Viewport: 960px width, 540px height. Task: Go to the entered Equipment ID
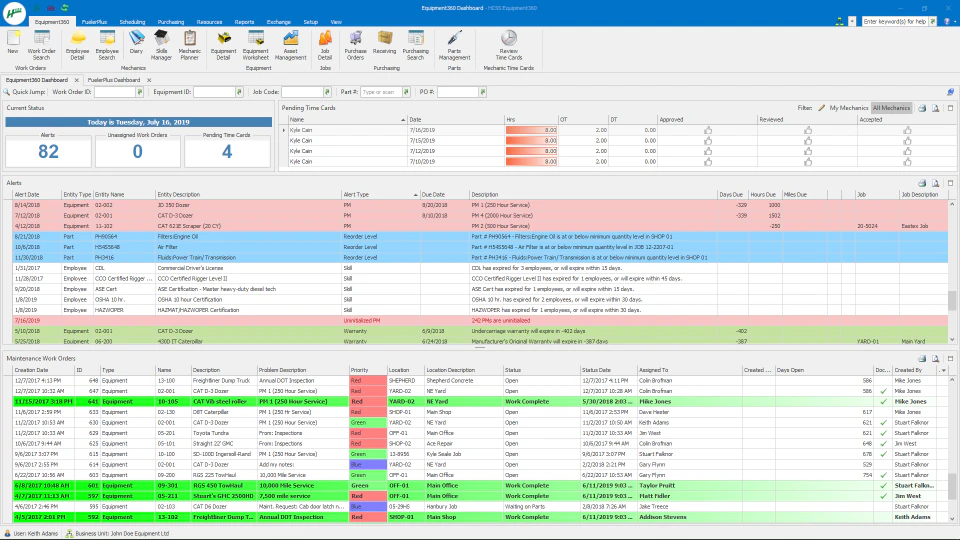(x=239, y=92)
